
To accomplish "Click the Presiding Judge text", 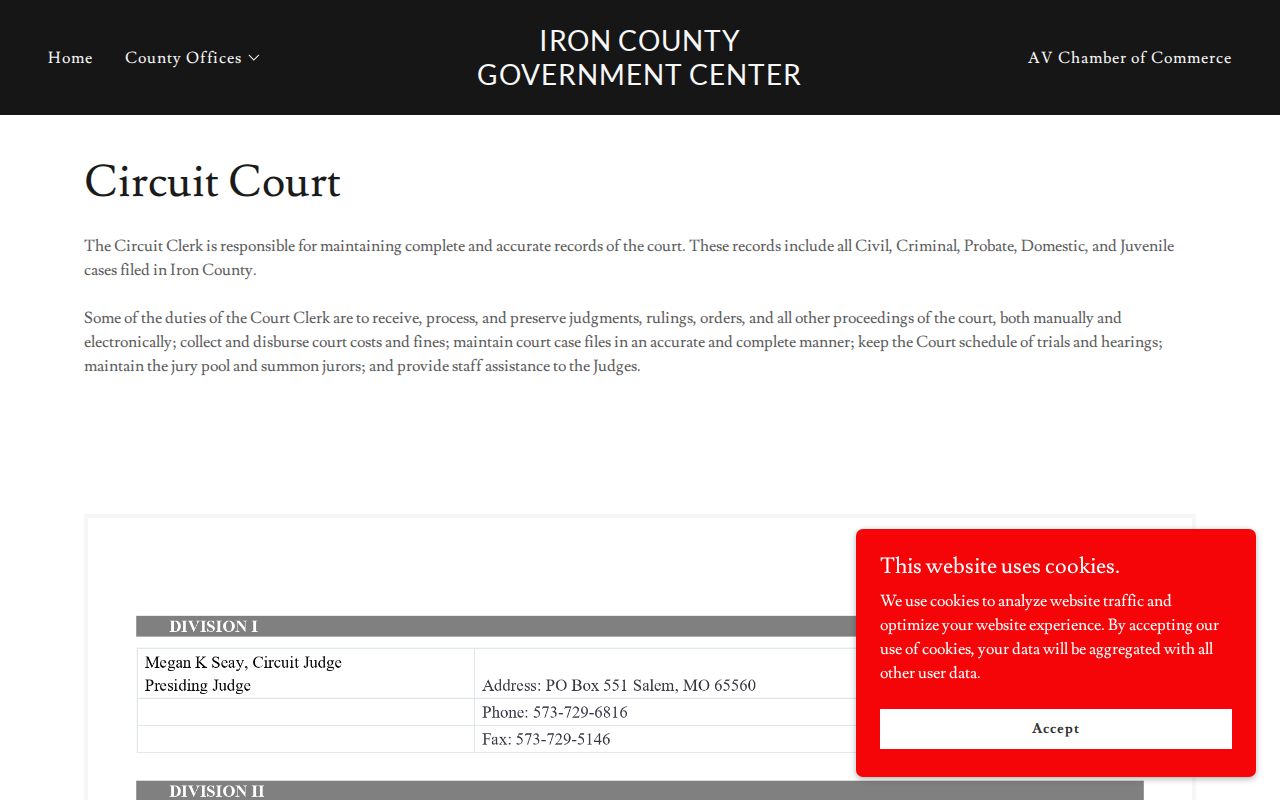I will tap(198, 685).
